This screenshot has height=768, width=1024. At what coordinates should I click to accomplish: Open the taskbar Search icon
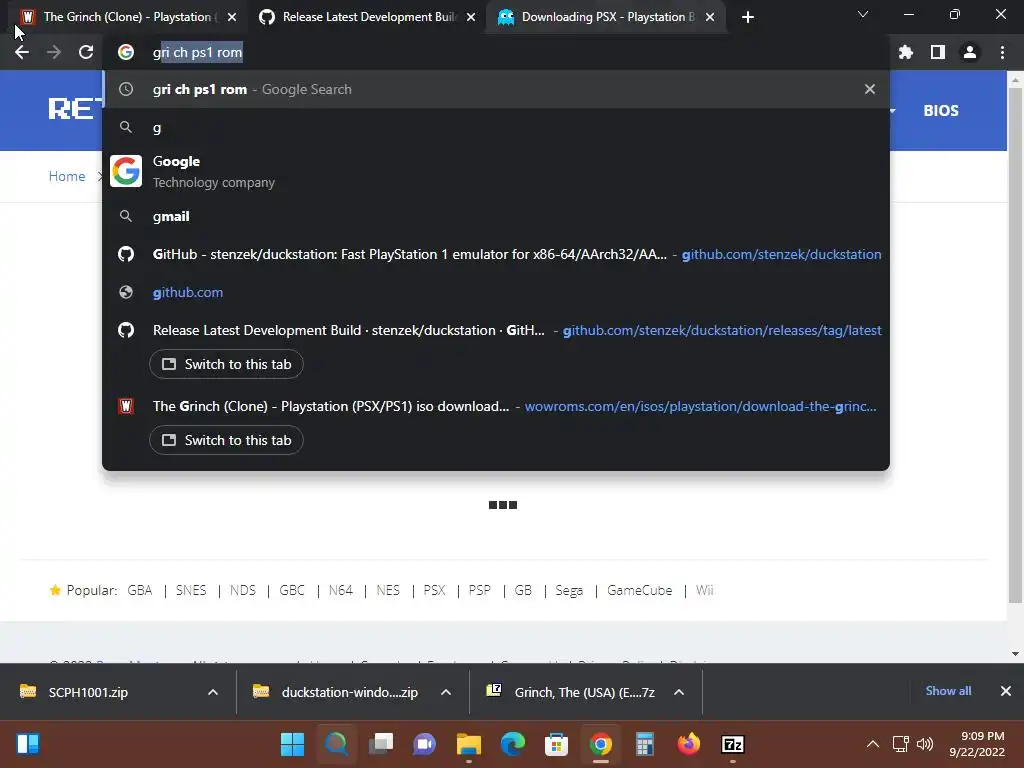tap(336, 744)
